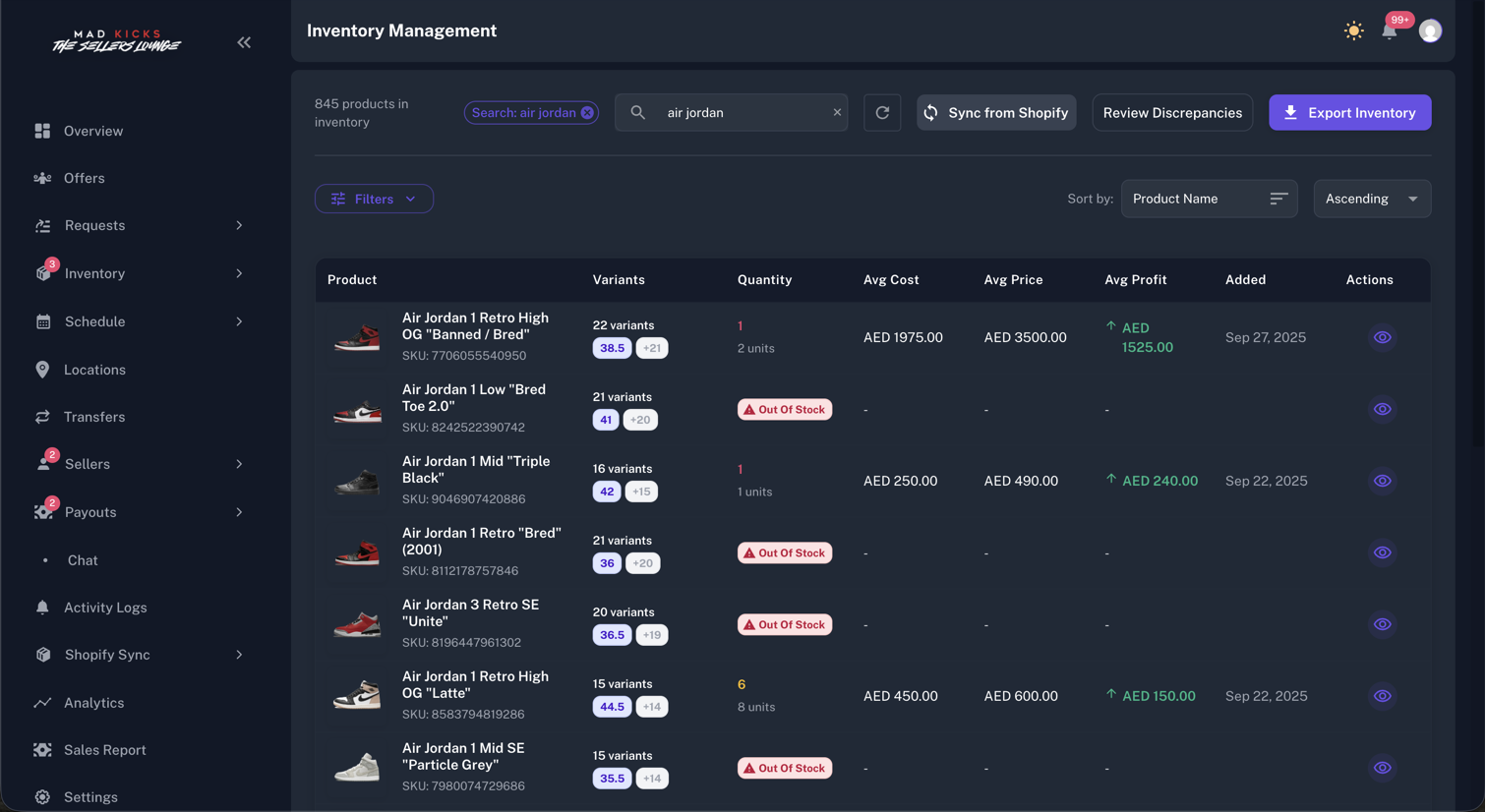Open the Filters dropdown

click(x=374, y=199)
